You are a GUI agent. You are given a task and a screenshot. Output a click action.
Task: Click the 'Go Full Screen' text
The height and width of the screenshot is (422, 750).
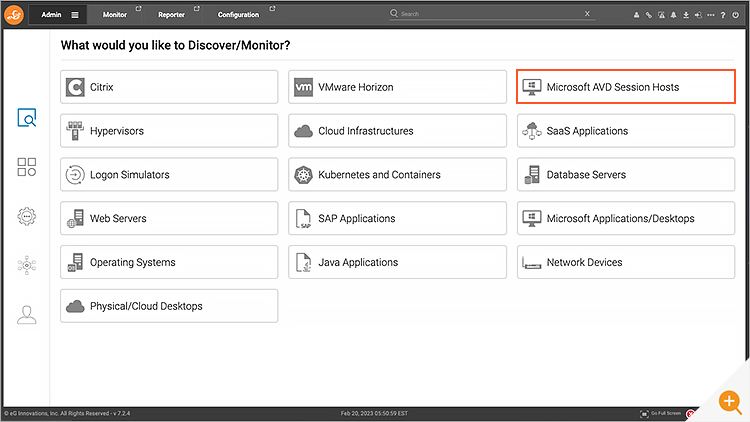[x=666, y=413]
